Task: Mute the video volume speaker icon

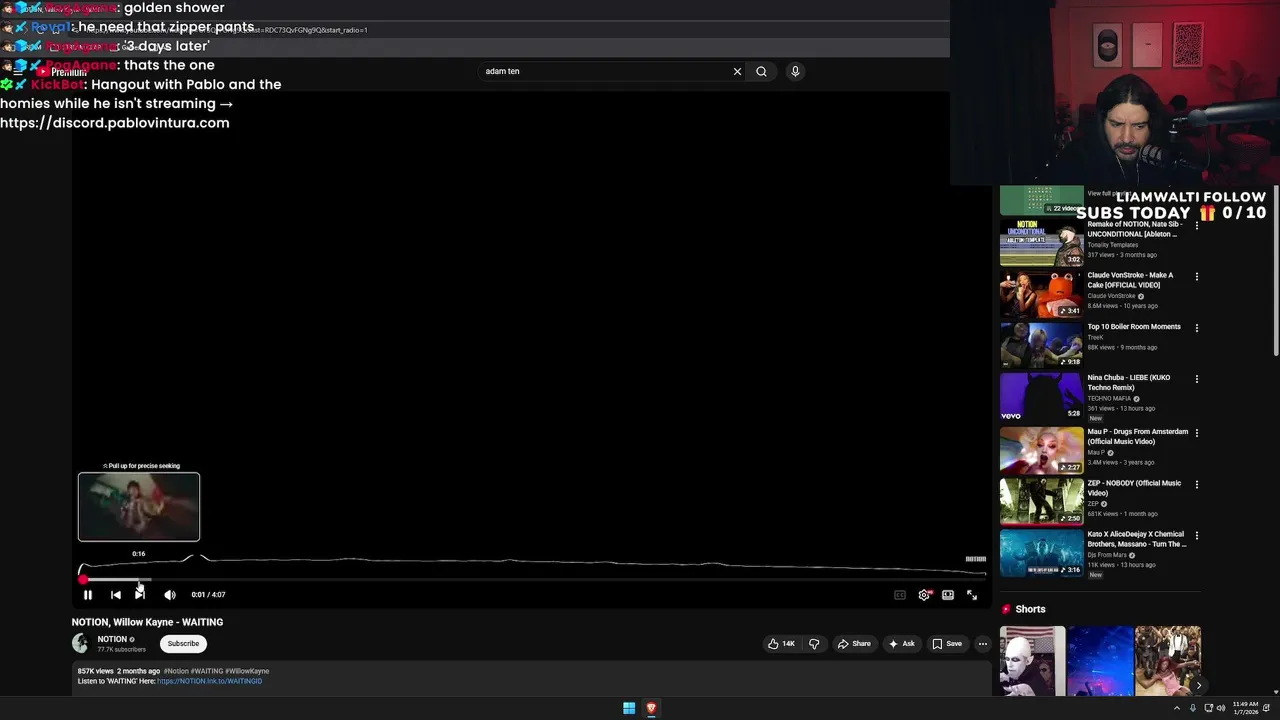Action: coord(170,595)
